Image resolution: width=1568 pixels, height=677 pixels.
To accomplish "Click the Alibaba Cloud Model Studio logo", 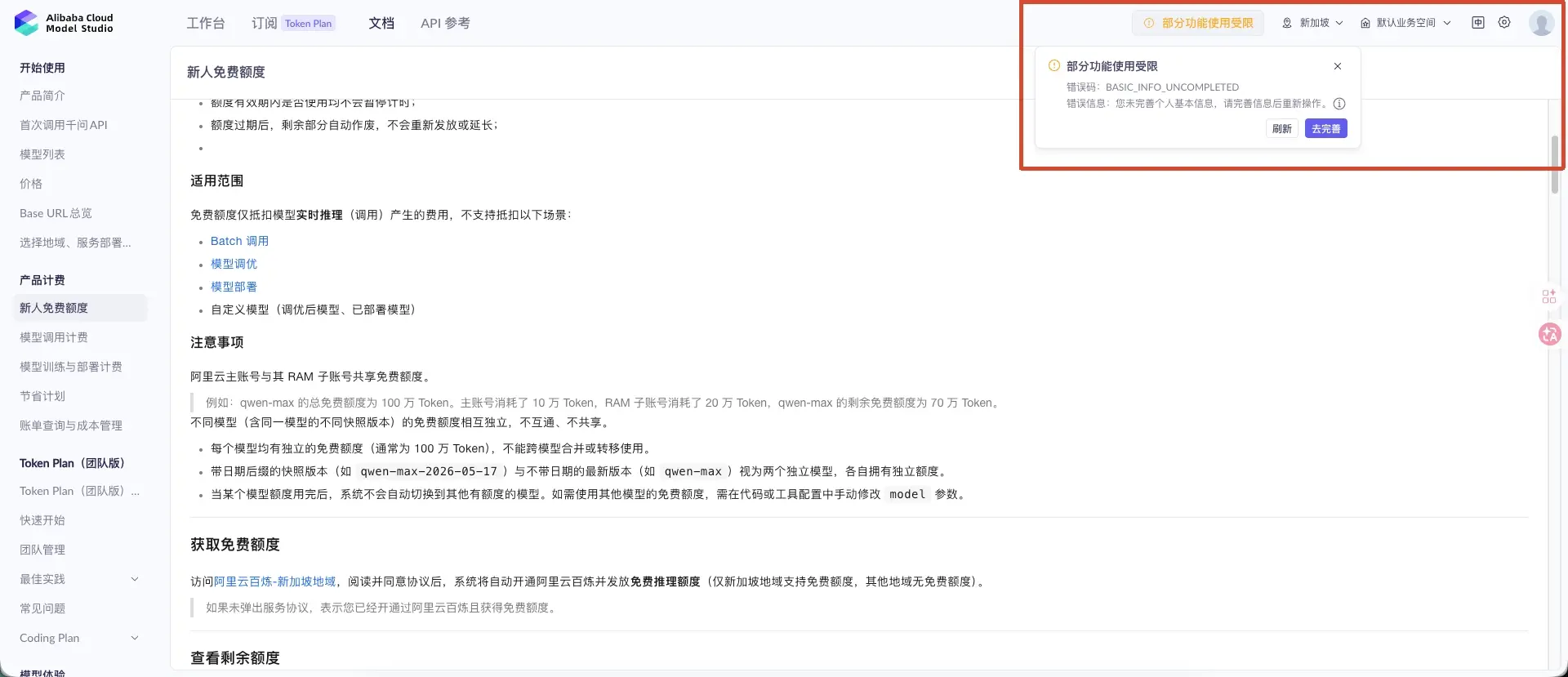I will point(64,23).
